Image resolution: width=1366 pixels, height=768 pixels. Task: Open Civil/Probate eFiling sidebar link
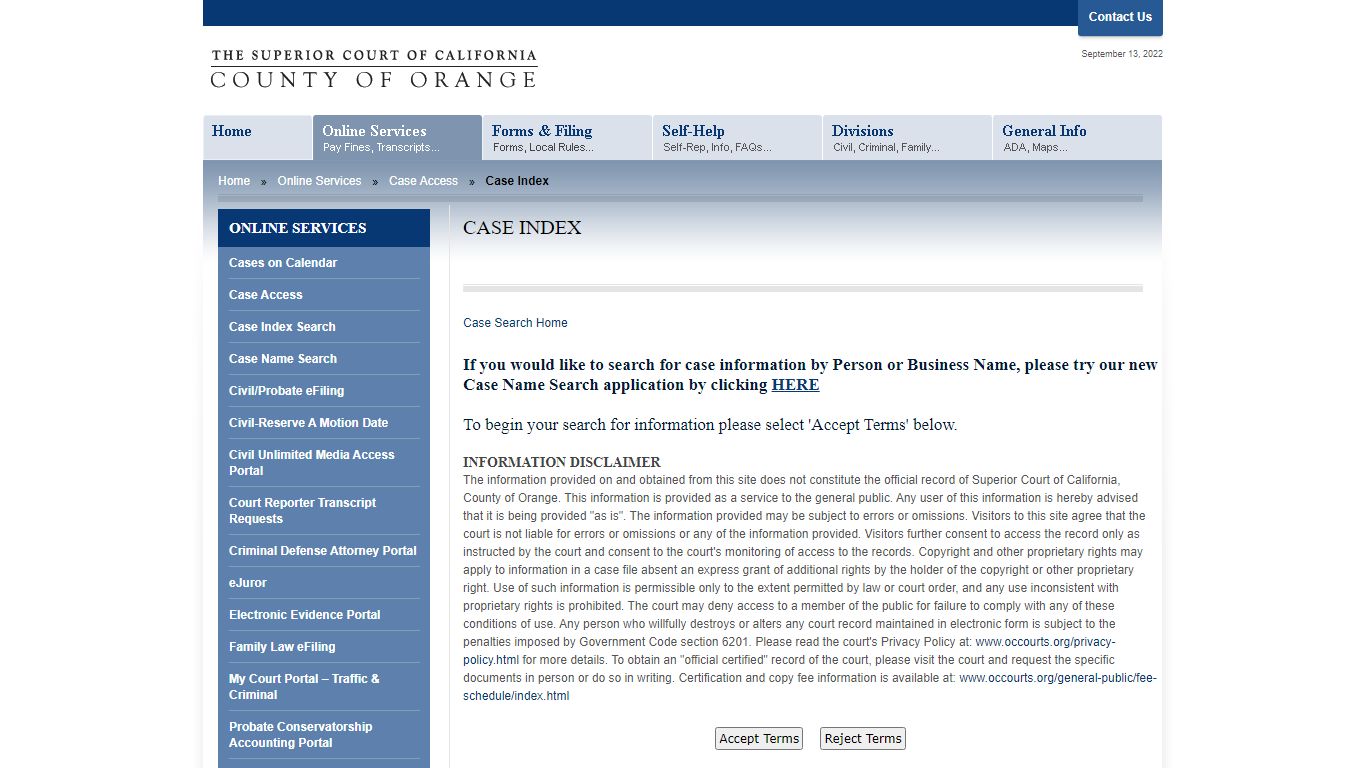[x=286, y=391]
